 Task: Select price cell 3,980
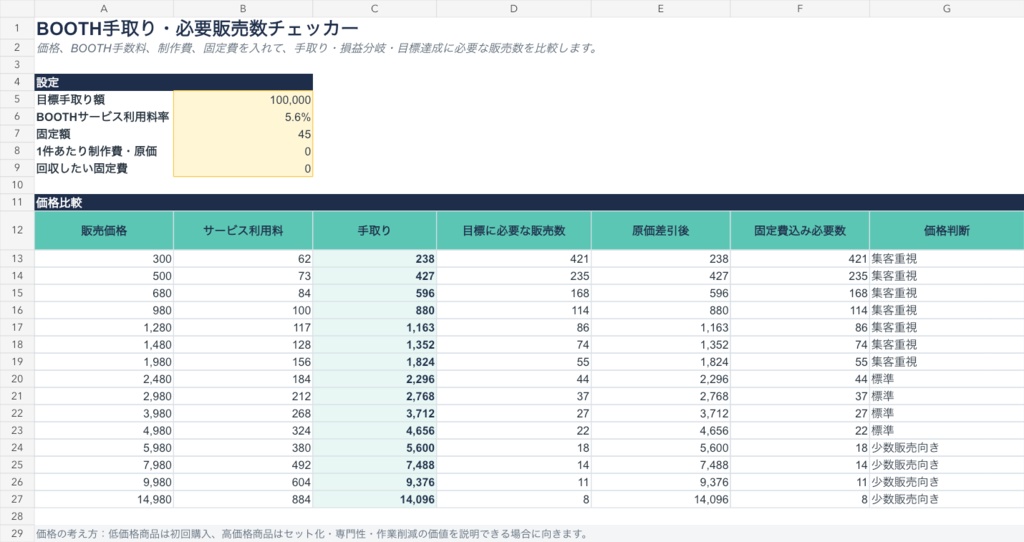[x=104, y=413]
